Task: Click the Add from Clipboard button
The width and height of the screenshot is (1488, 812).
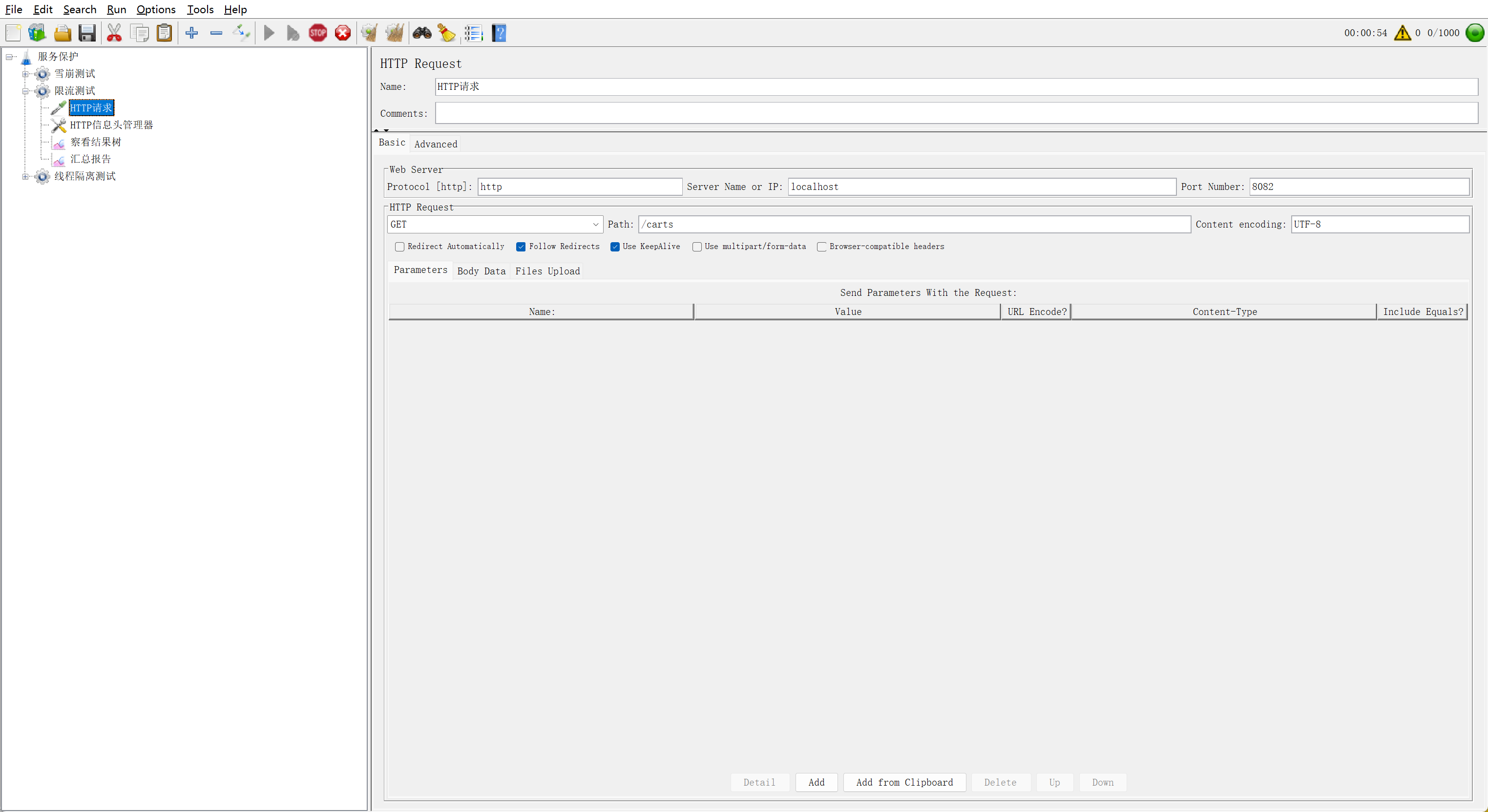Action: (x=904, y=782)
